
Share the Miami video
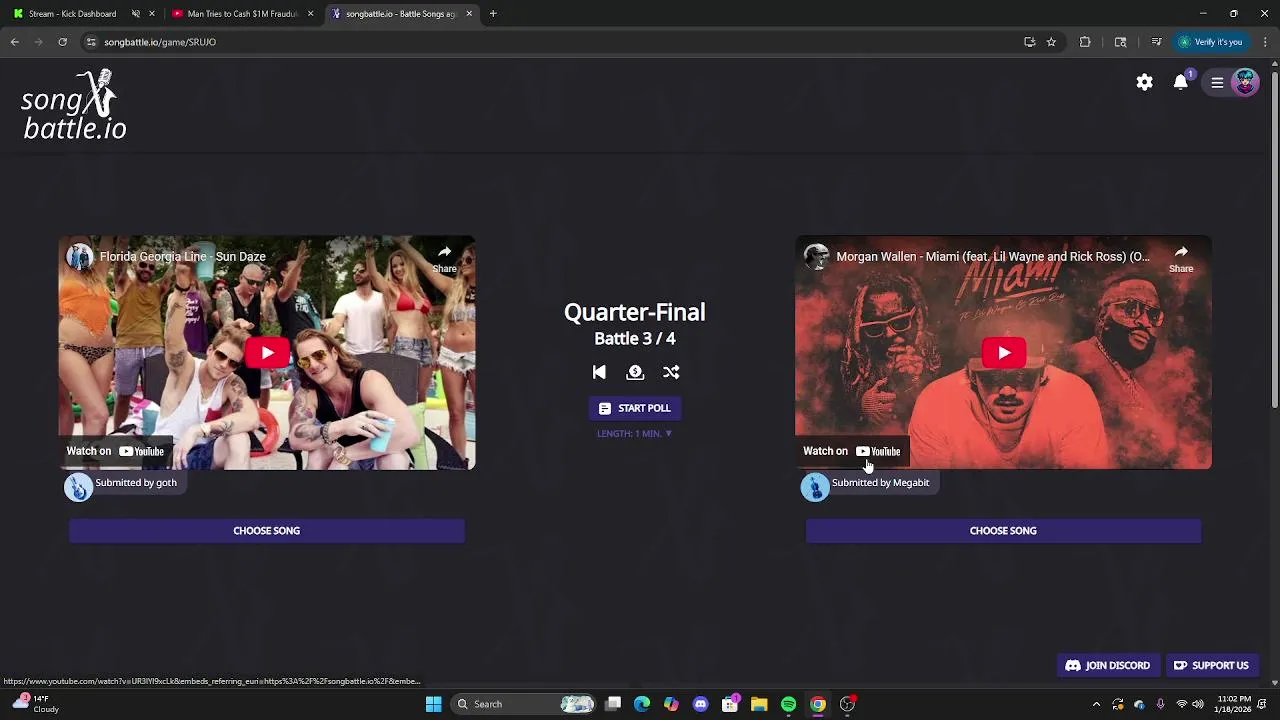[1181, 259]
